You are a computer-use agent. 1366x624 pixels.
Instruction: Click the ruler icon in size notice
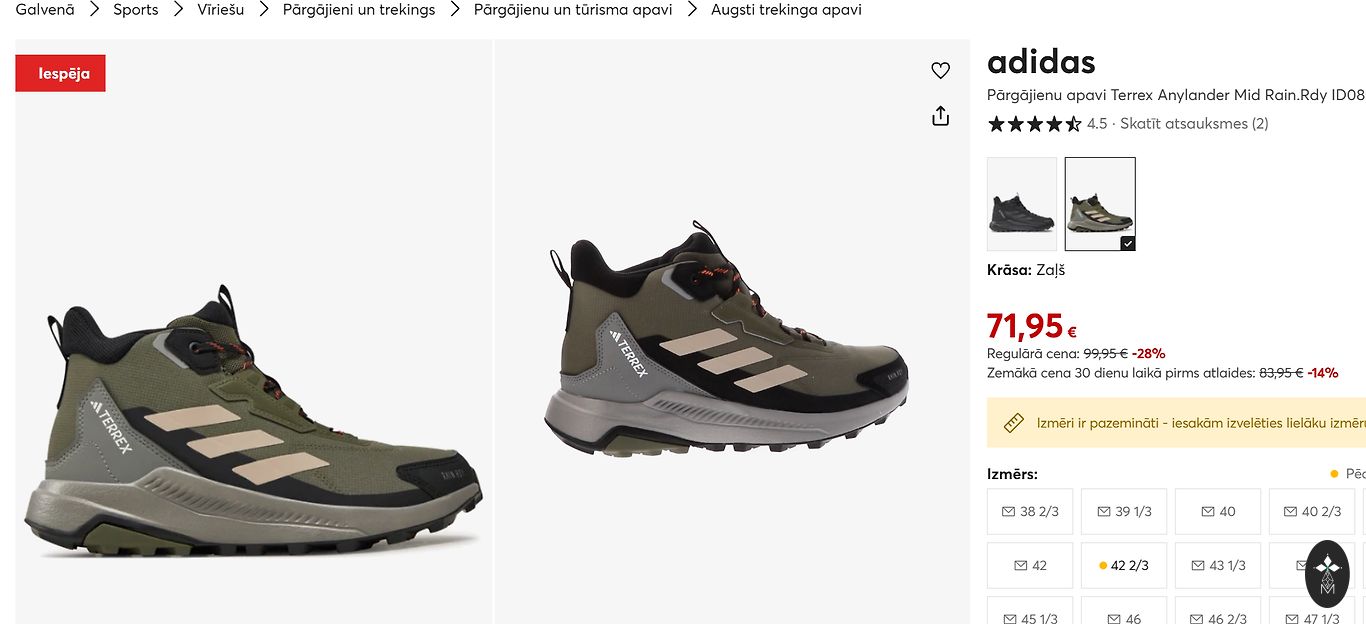pos(1013,423)
